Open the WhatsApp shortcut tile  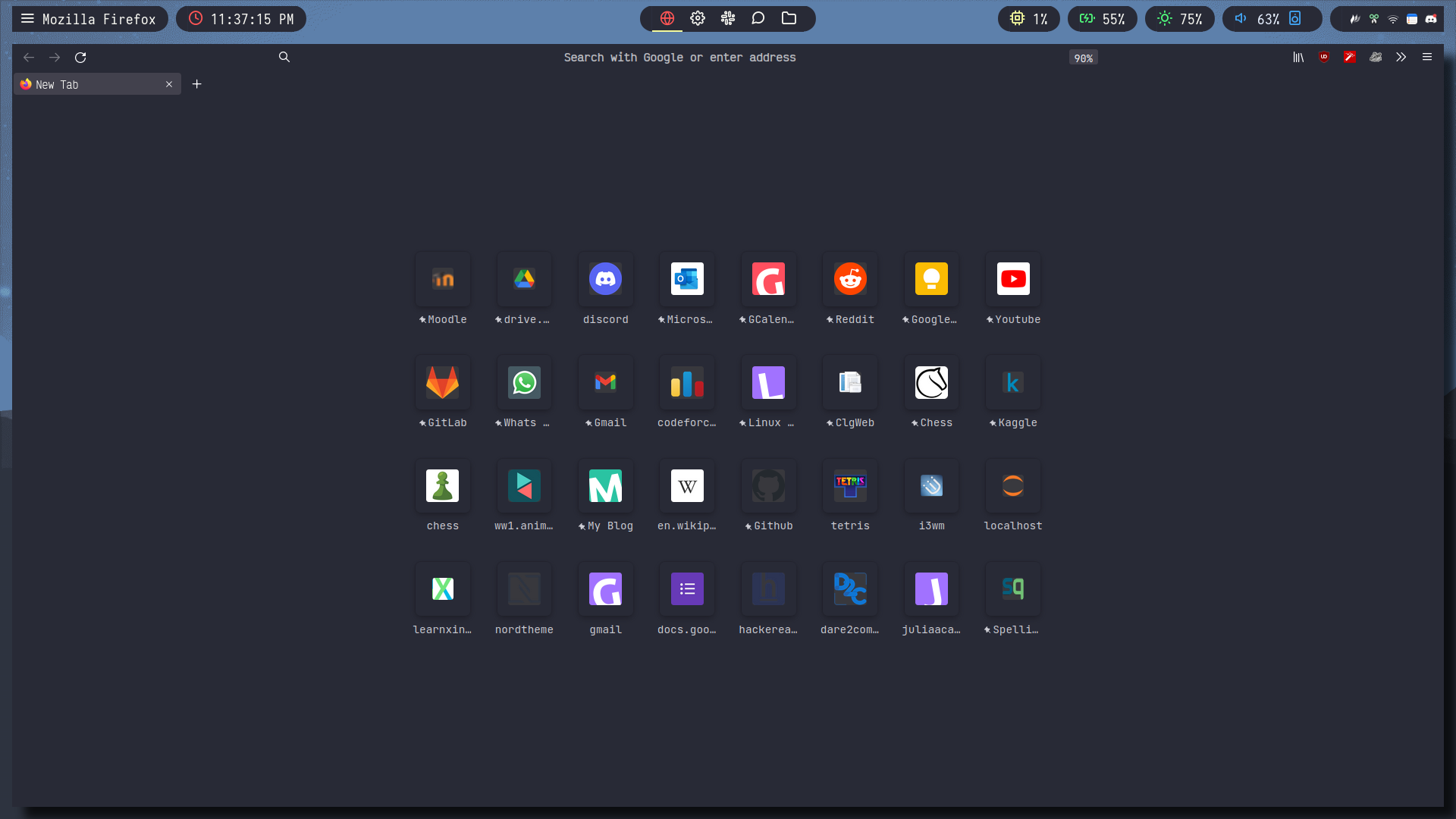pyautogui.click(x=524, y=383)
